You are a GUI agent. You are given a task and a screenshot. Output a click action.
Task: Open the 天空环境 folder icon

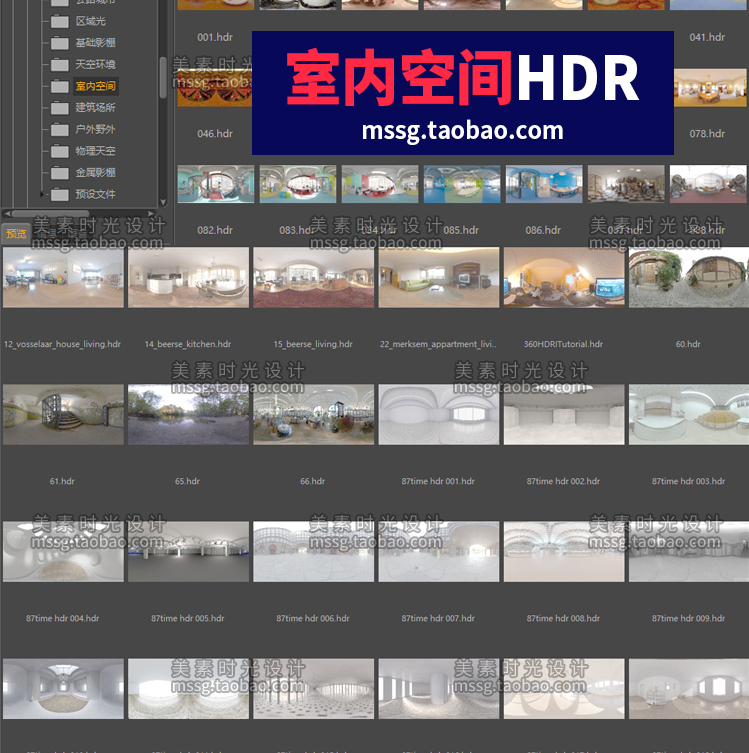click(60, 65)
